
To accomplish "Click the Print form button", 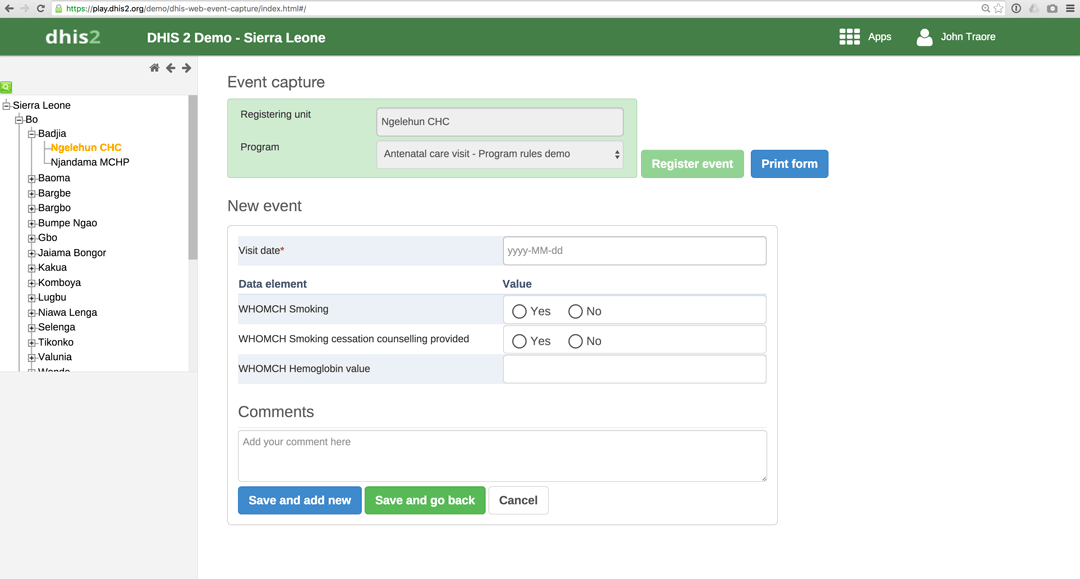I will pos(789,164).
